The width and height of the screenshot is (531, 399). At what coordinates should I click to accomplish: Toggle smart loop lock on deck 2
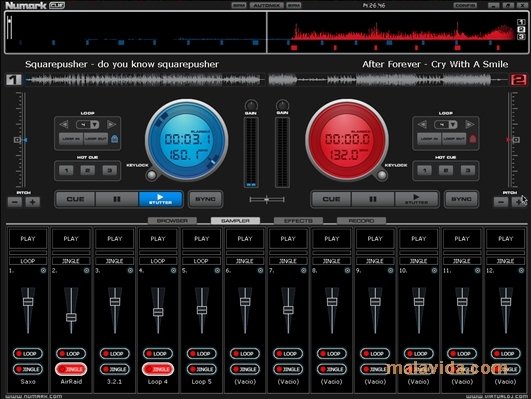[x=473, y=139]
